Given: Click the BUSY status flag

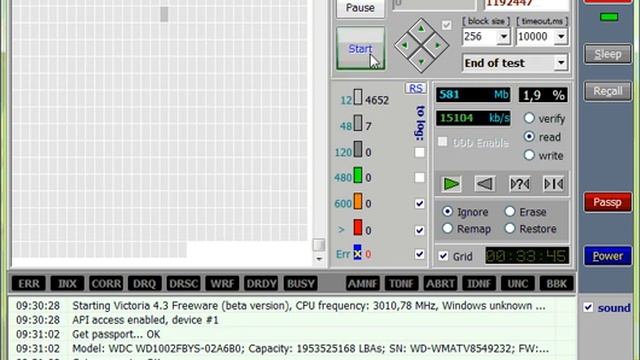Looking at the screenshot, I should pyautogui.click(x=300, y=284).
